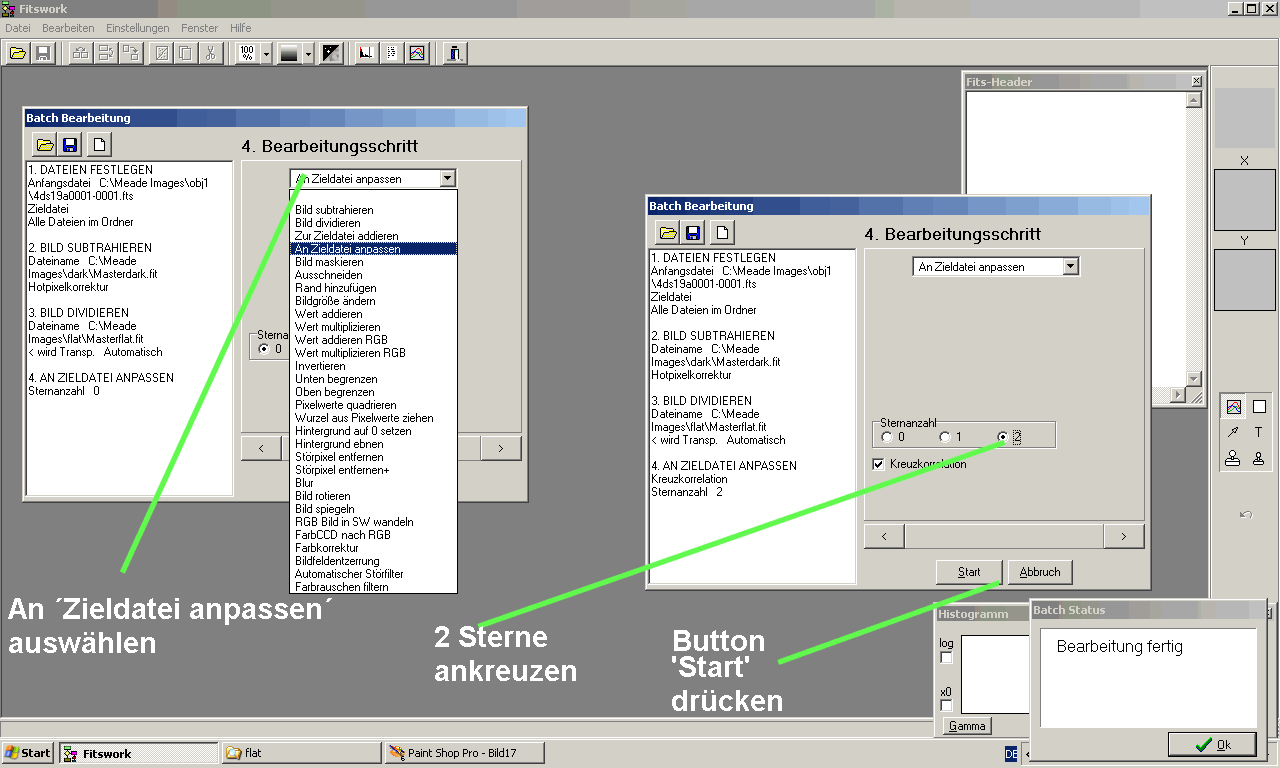Click the Fits-Header vertical scrollbar down arrow
The height and width of the screenshot is (768, 1280).
[1195, 379]
